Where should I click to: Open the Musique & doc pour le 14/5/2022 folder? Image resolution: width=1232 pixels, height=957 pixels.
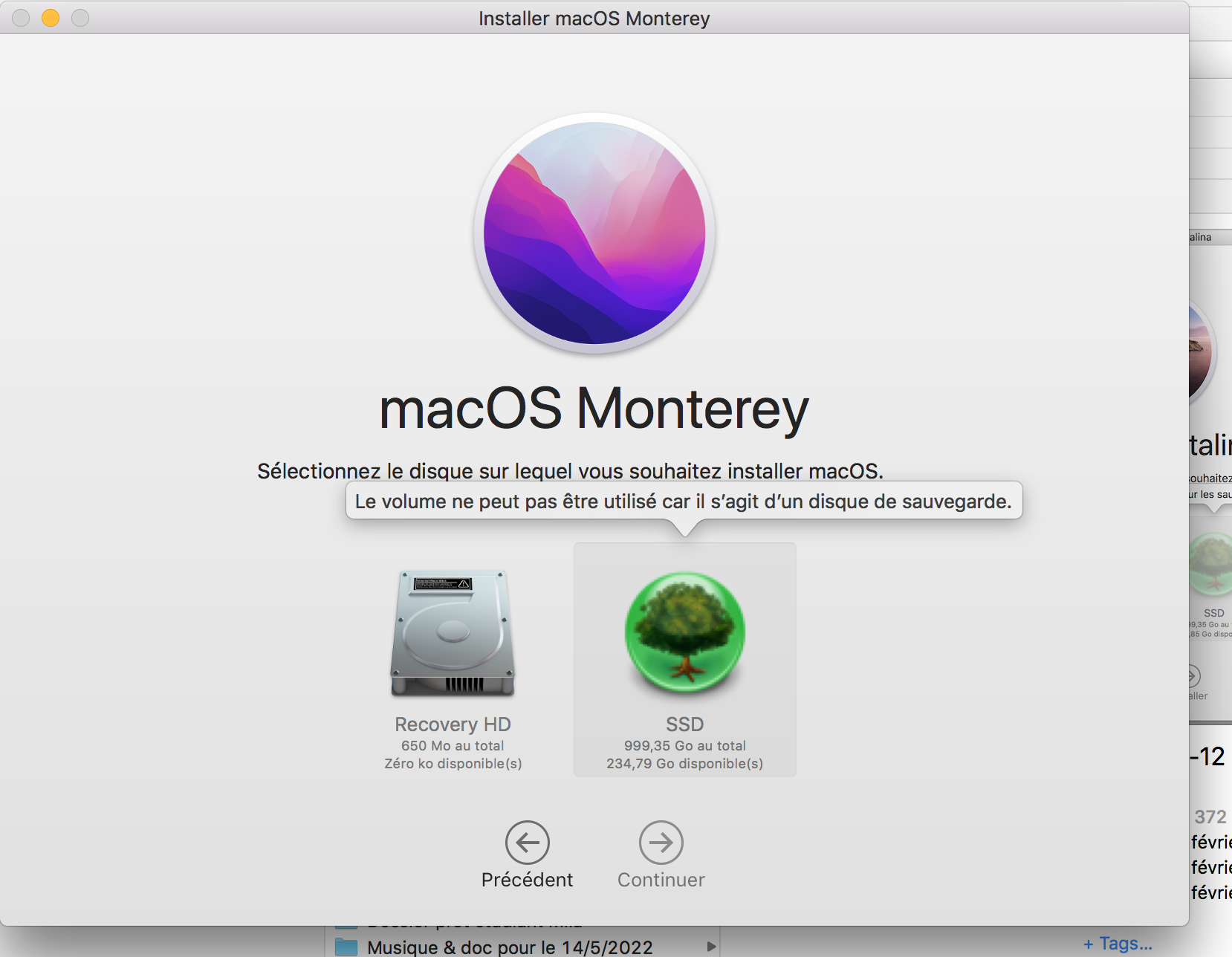point(510,947)
